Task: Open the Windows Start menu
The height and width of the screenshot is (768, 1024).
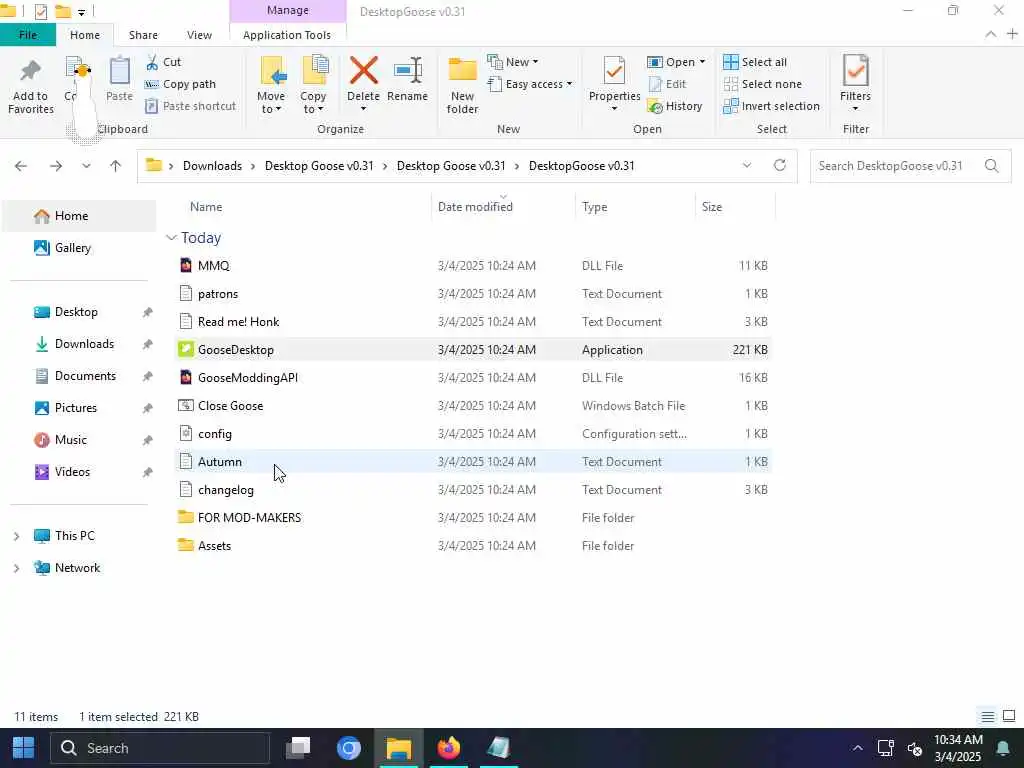Action: [24, 748]
